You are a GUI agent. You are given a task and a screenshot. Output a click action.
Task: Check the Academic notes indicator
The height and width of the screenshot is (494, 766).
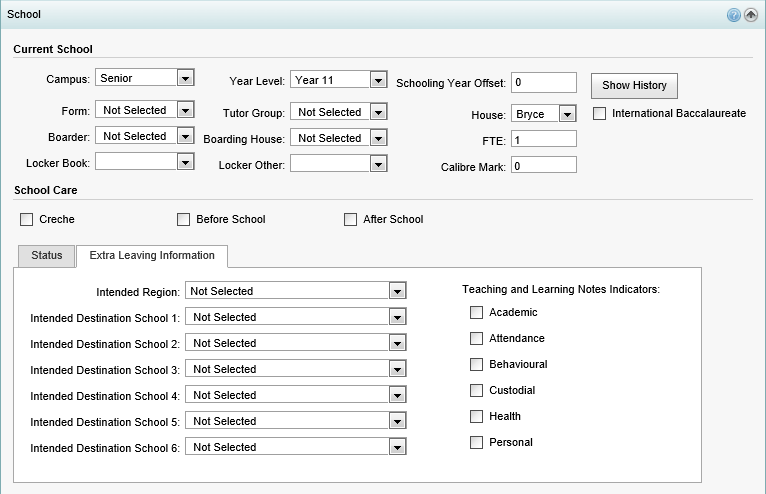coord(476,312)
